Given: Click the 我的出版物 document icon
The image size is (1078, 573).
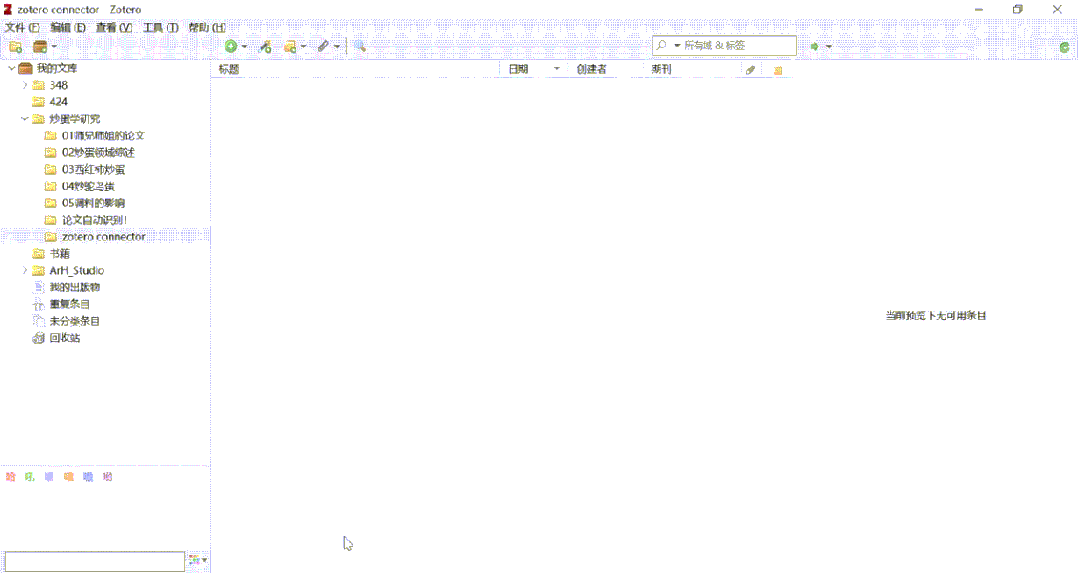Looking at the screenshot, I should pos(38,288).
